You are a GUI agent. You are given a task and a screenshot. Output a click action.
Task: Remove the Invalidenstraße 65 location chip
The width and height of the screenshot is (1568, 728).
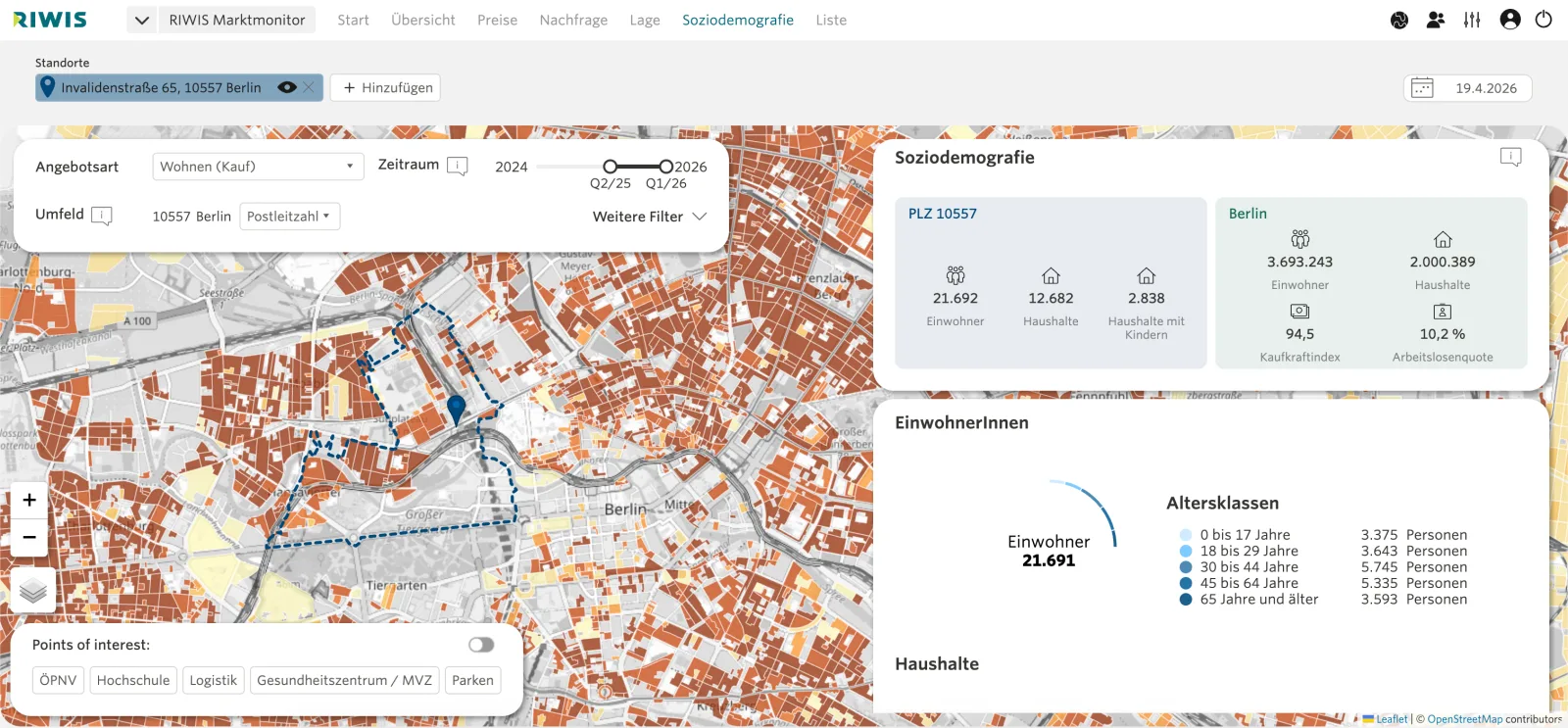coord(309,87)
